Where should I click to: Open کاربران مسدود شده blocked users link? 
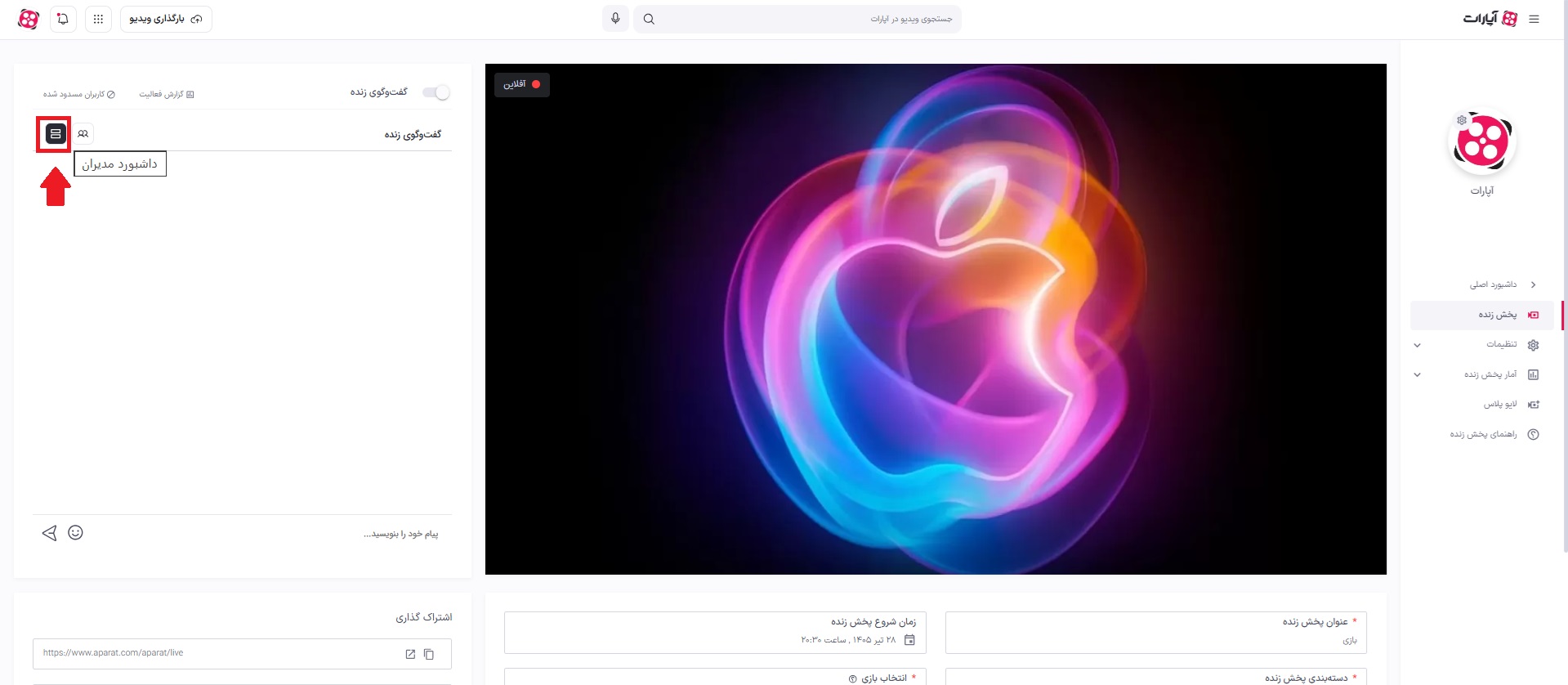[79, 94]
